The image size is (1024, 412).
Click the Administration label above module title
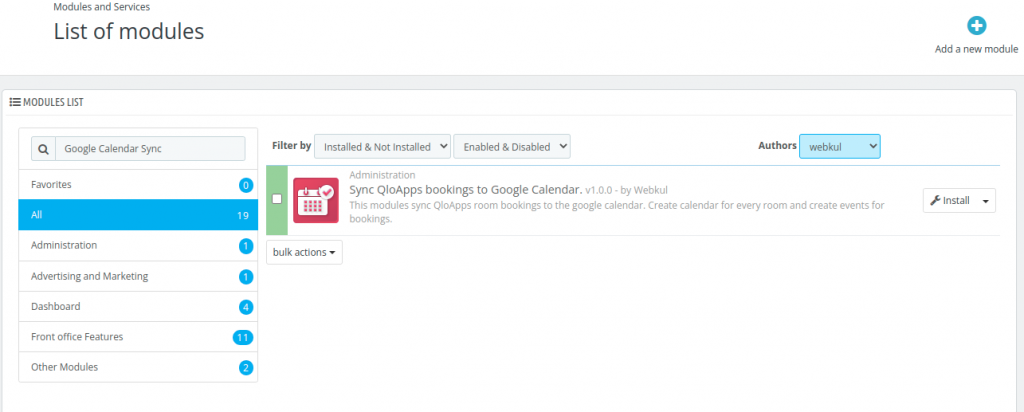[x=383, y=175]
